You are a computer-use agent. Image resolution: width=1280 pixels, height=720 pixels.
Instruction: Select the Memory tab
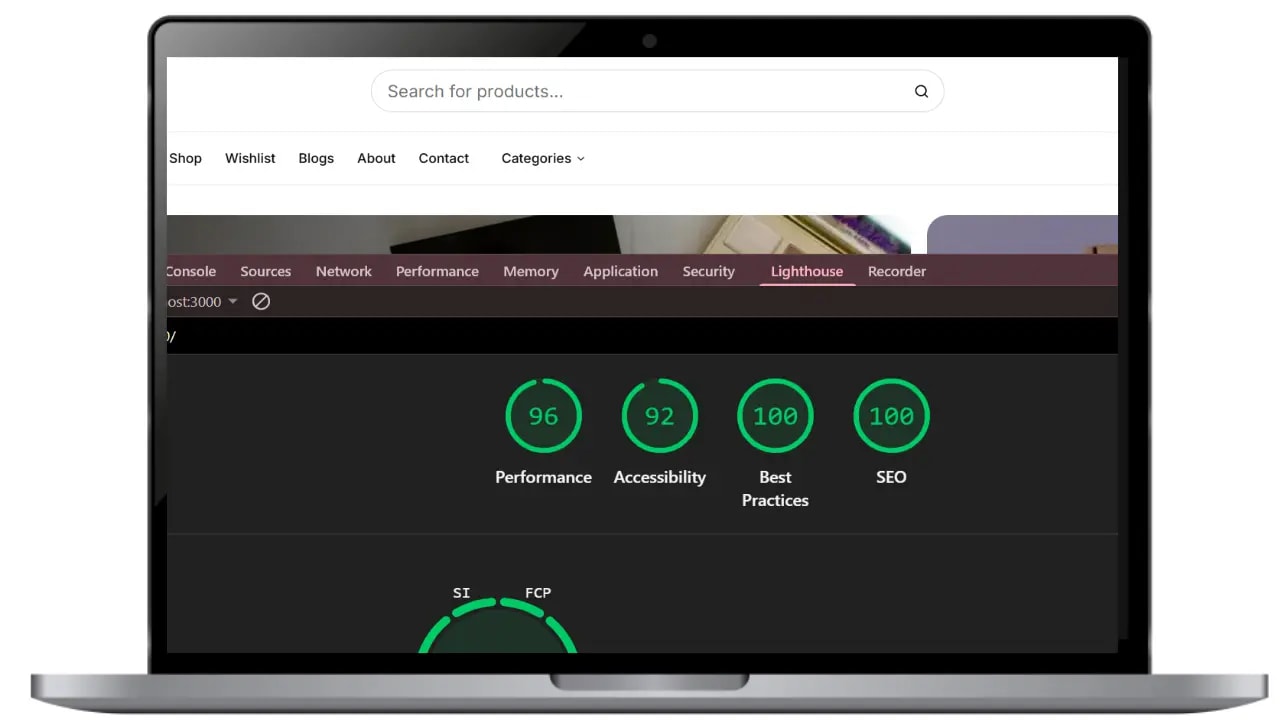pyautogui.click(x=531, y=271)
